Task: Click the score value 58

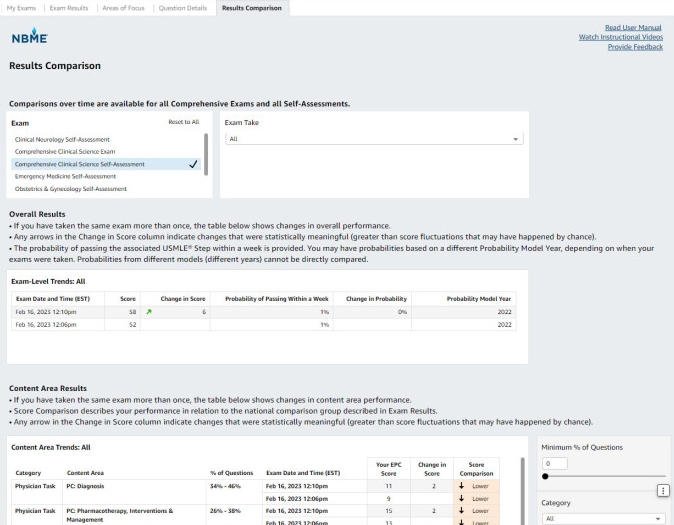Action: coord(132,312)
